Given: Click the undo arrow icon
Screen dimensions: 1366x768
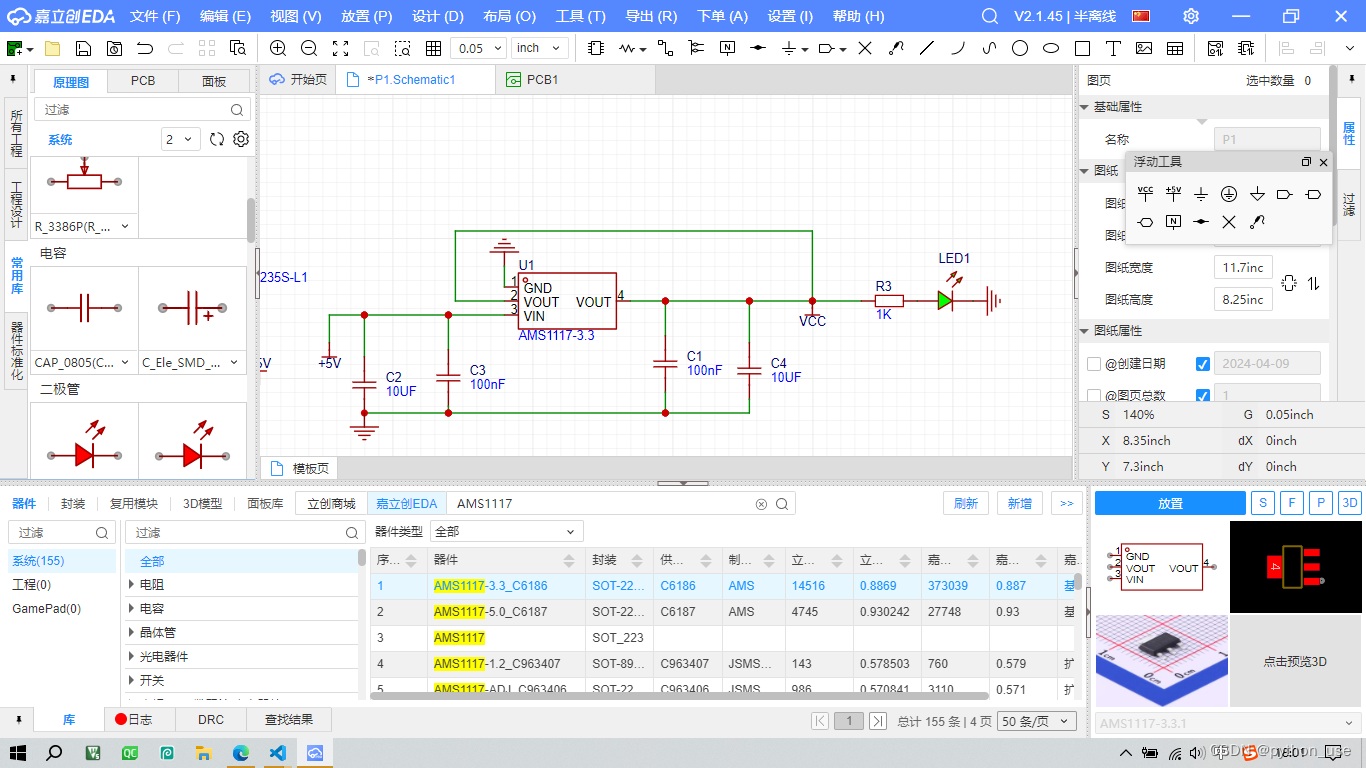Looking at the screenshot, I should (145, 48).
